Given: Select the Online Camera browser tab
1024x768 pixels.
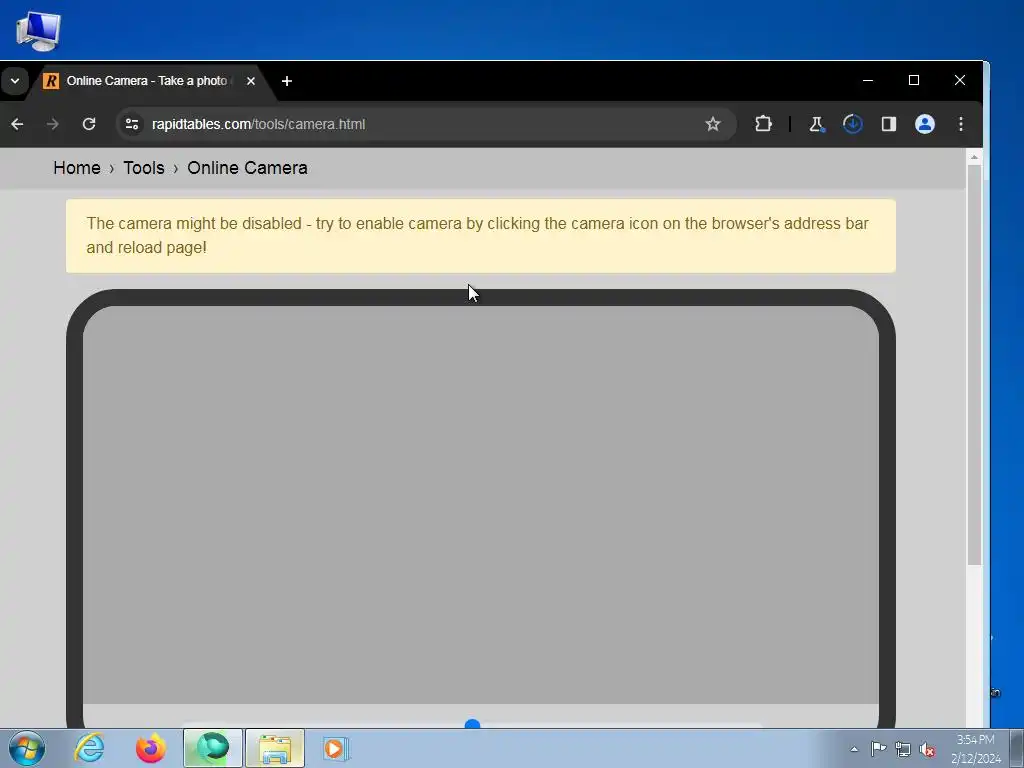Looking at the screenshot, I should [x=147, y=81].
